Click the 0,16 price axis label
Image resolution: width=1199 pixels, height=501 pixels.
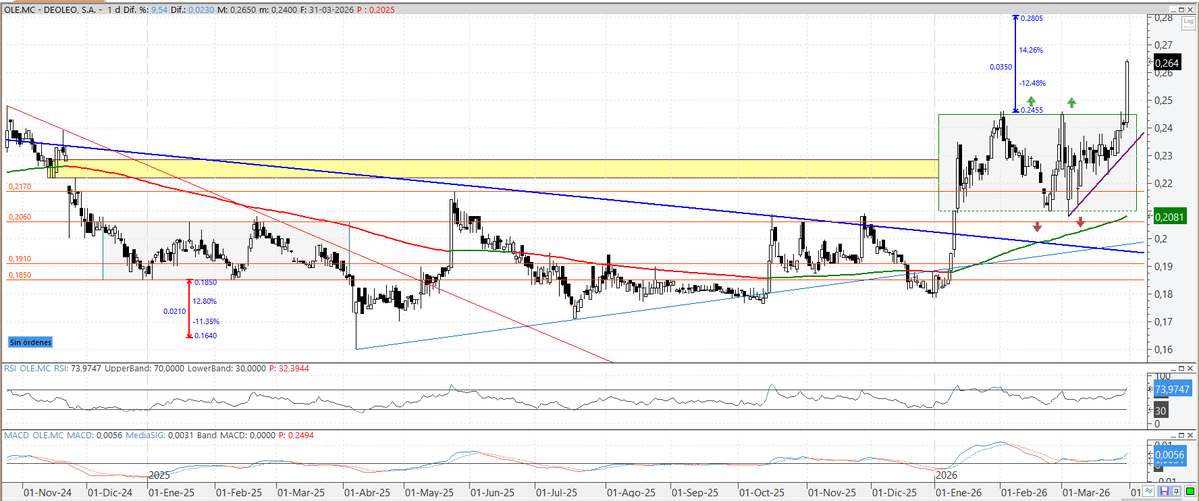tap(1163, 350)
